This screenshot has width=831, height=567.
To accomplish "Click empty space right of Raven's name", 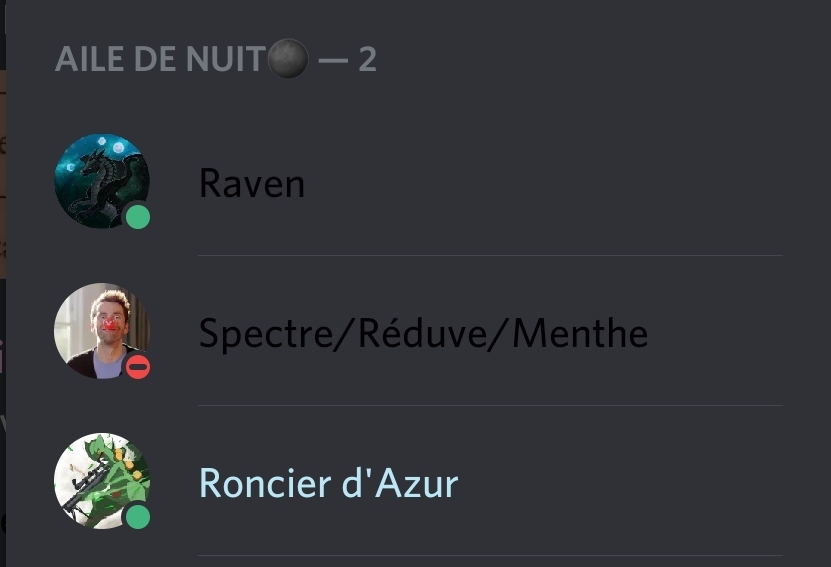I will coord(560,183).
